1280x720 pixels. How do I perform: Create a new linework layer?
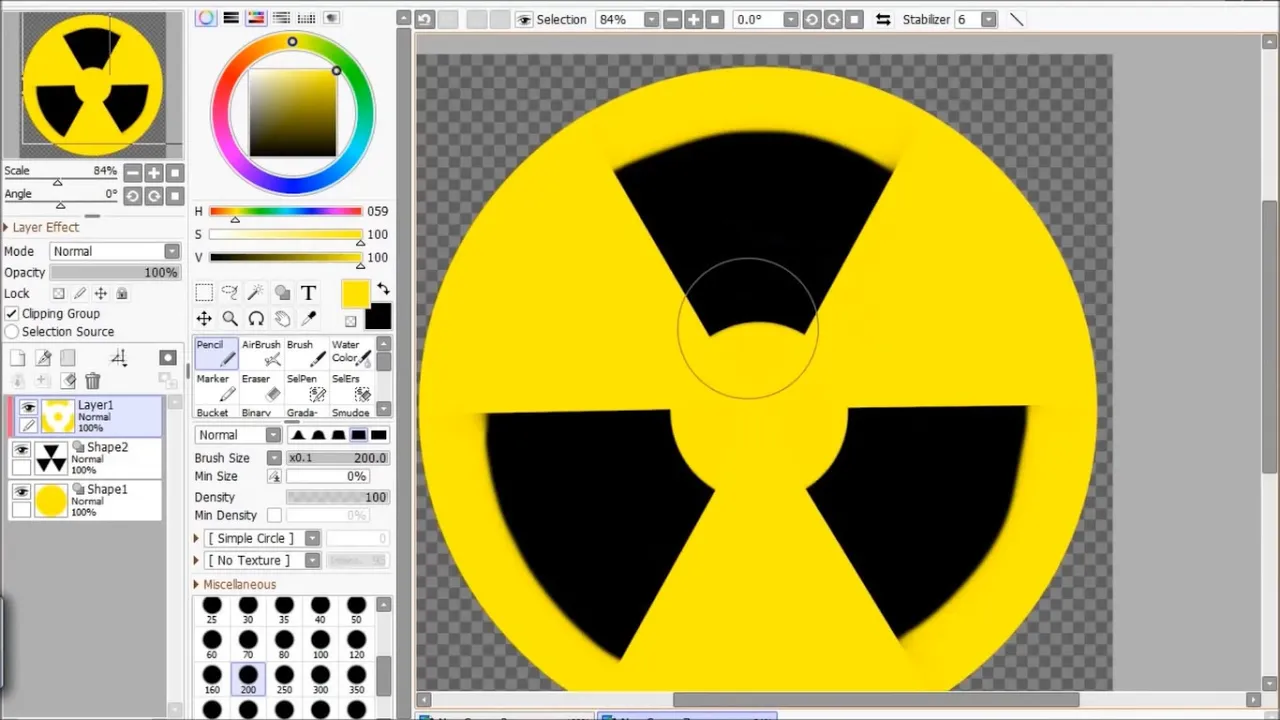point(43,358)
